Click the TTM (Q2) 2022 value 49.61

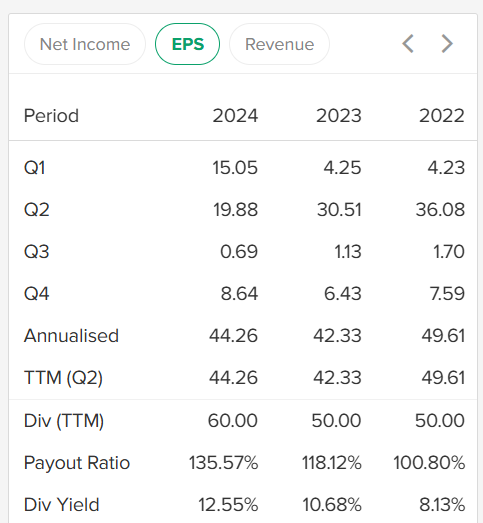(443, 378)
